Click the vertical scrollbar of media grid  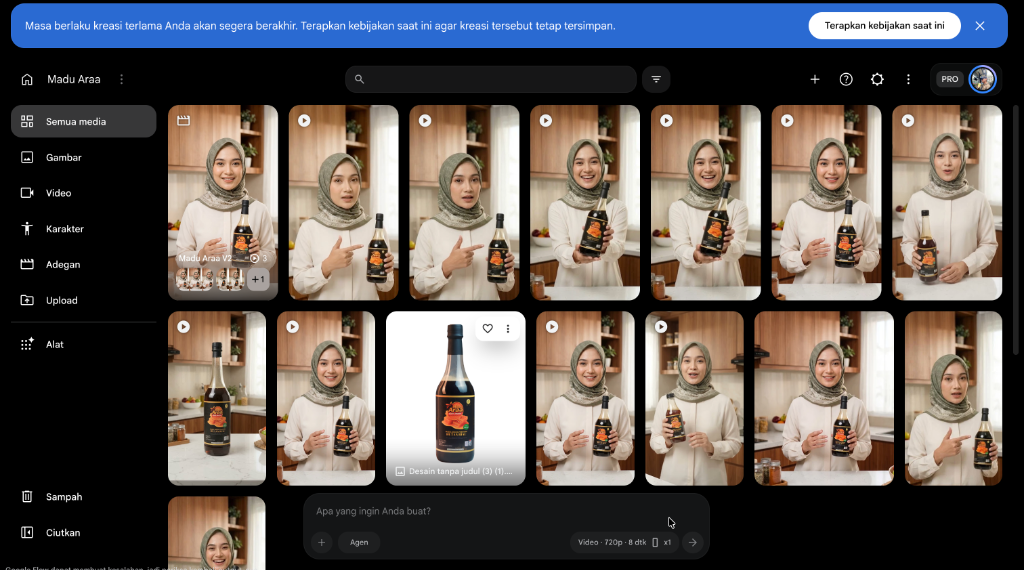[x=1016, y=230]
